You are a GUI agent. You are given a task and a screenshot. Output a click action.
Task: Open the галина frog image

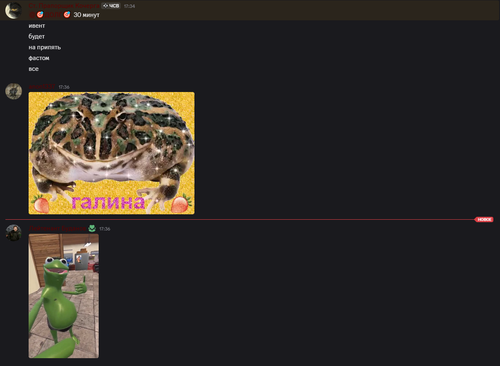click(x=112, y=153)
